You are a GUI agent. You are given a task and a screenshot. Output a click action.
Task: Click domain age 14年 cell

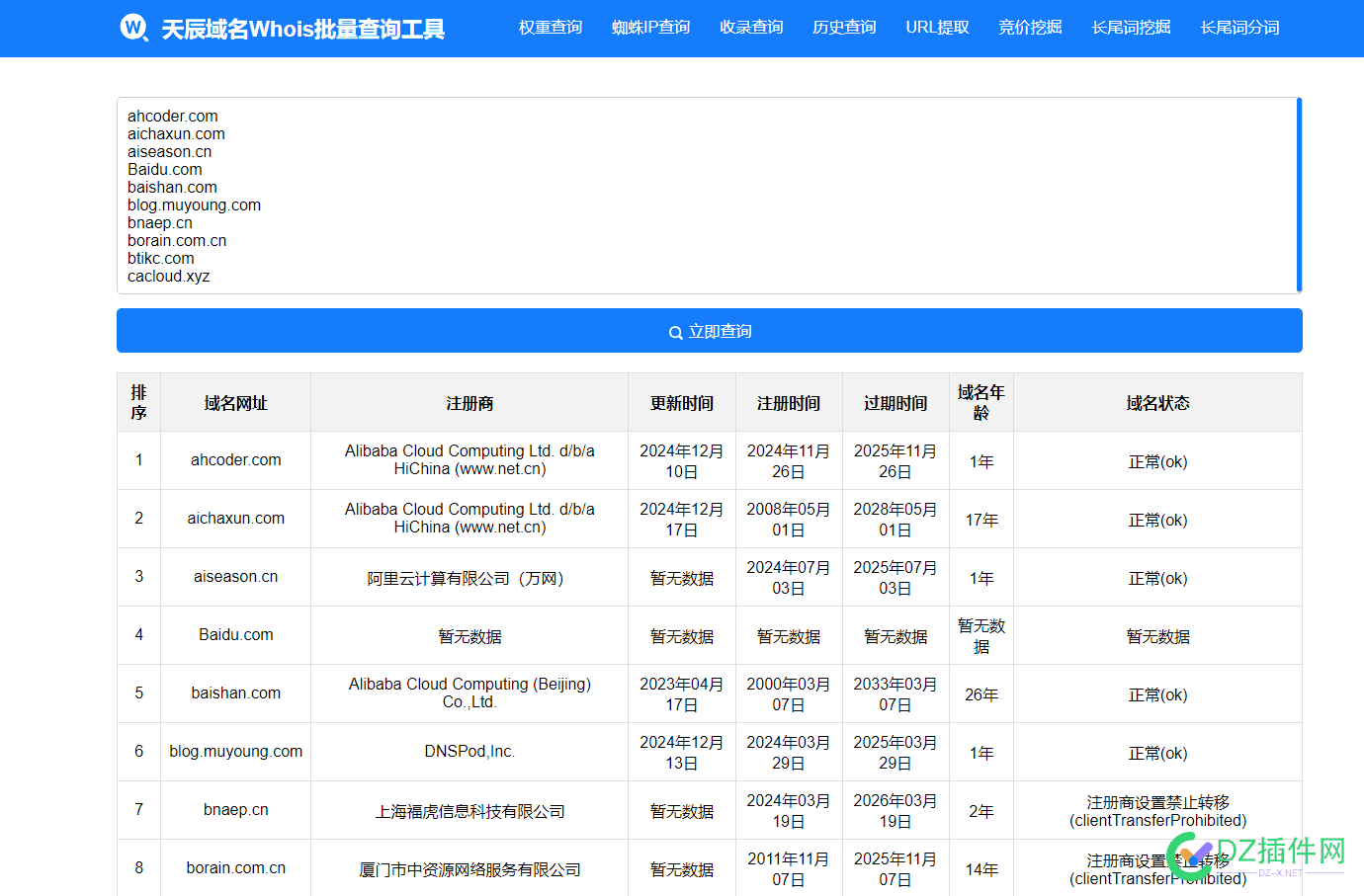[x=981, y=869]
